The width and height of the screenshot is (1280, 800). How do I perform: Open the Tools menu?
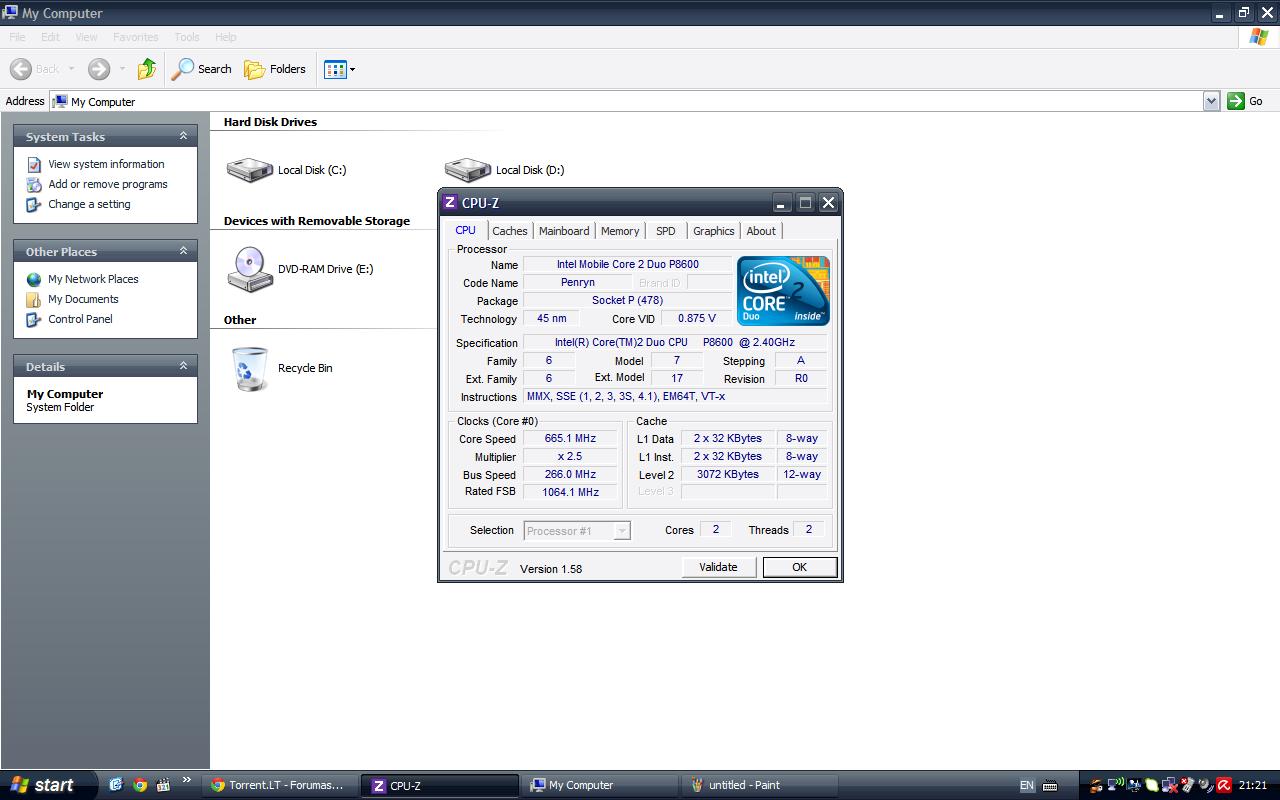click(x=187, y=37)
